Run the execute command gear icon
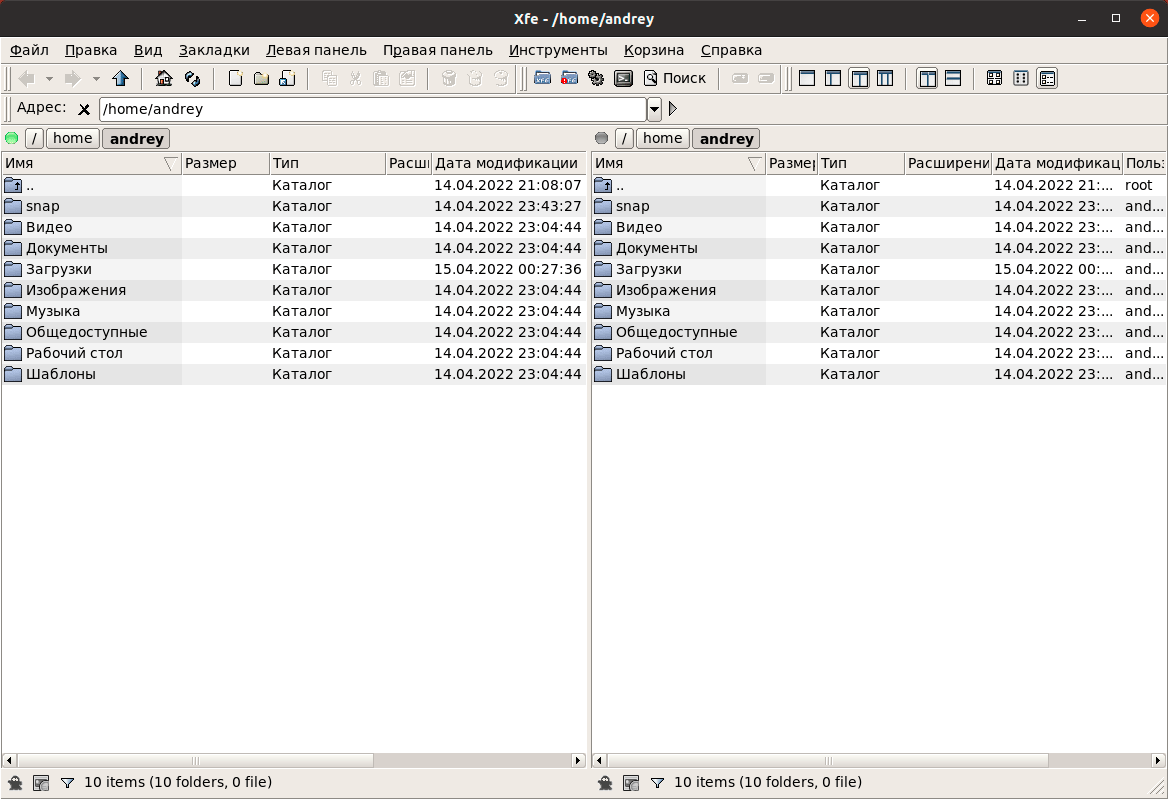The image size is (1168, 799). (596, 78)
